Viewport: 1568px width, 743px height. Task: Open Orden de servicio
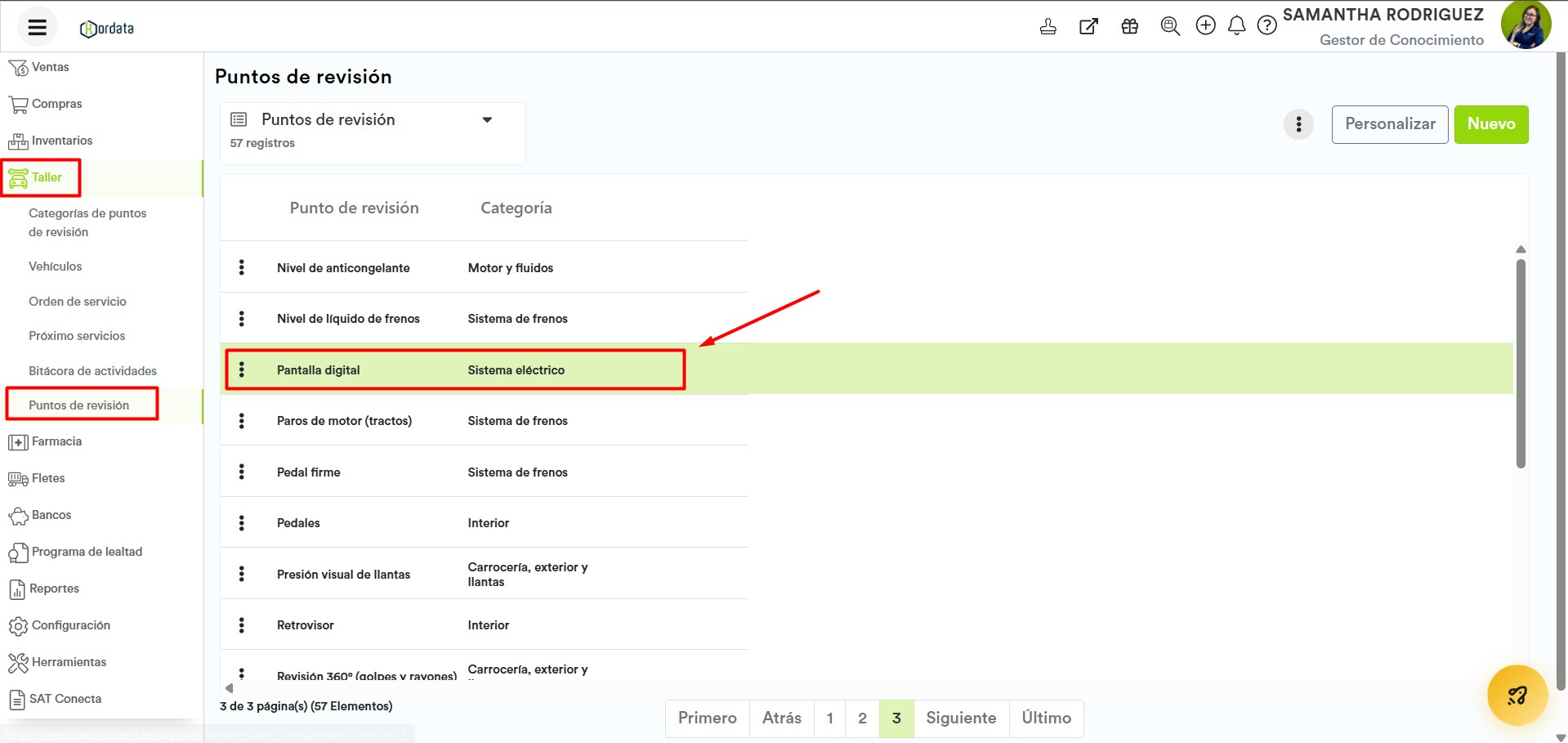coord(78,302)
